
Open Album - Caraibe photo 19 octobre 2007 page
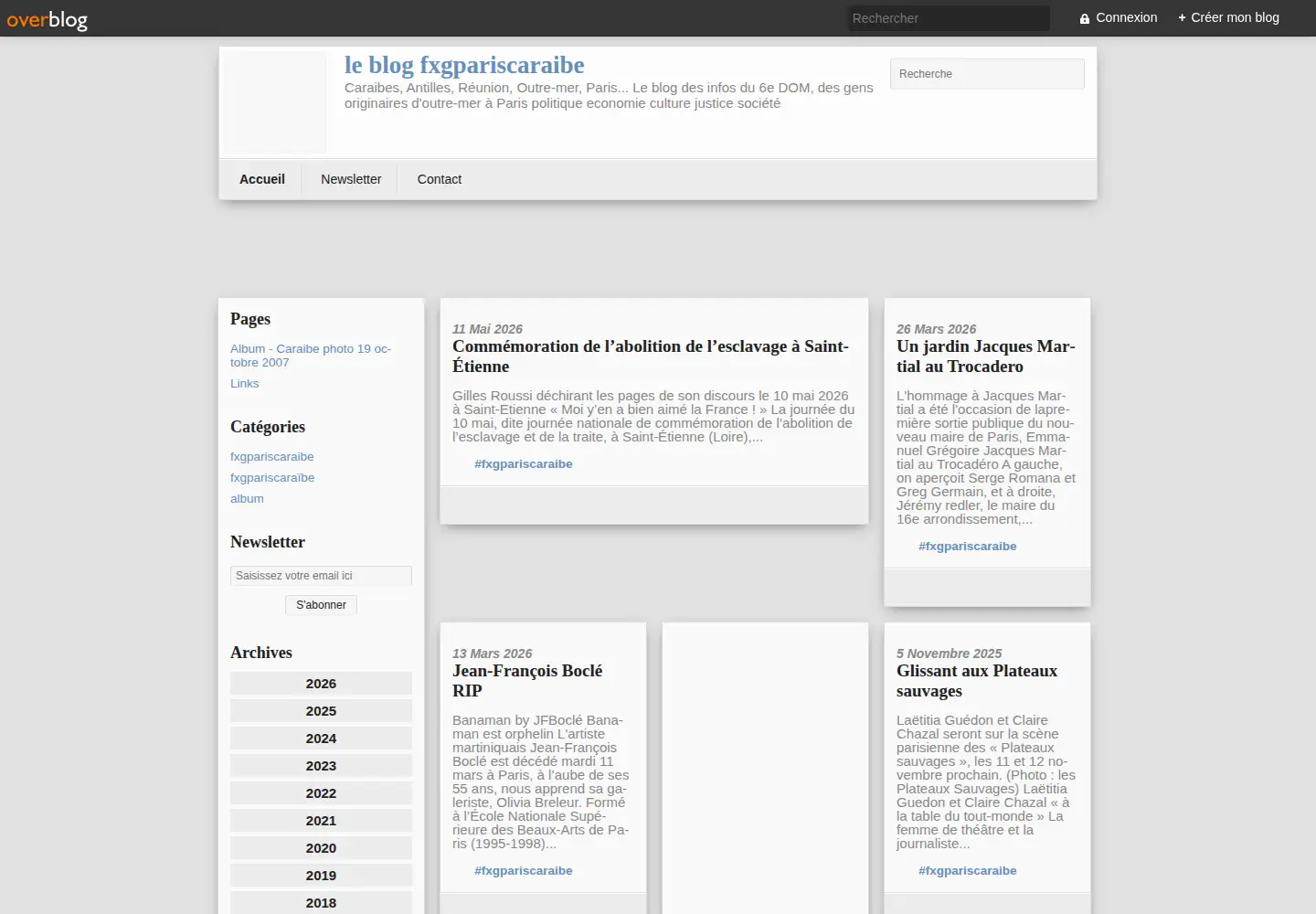tap(311, 356)
